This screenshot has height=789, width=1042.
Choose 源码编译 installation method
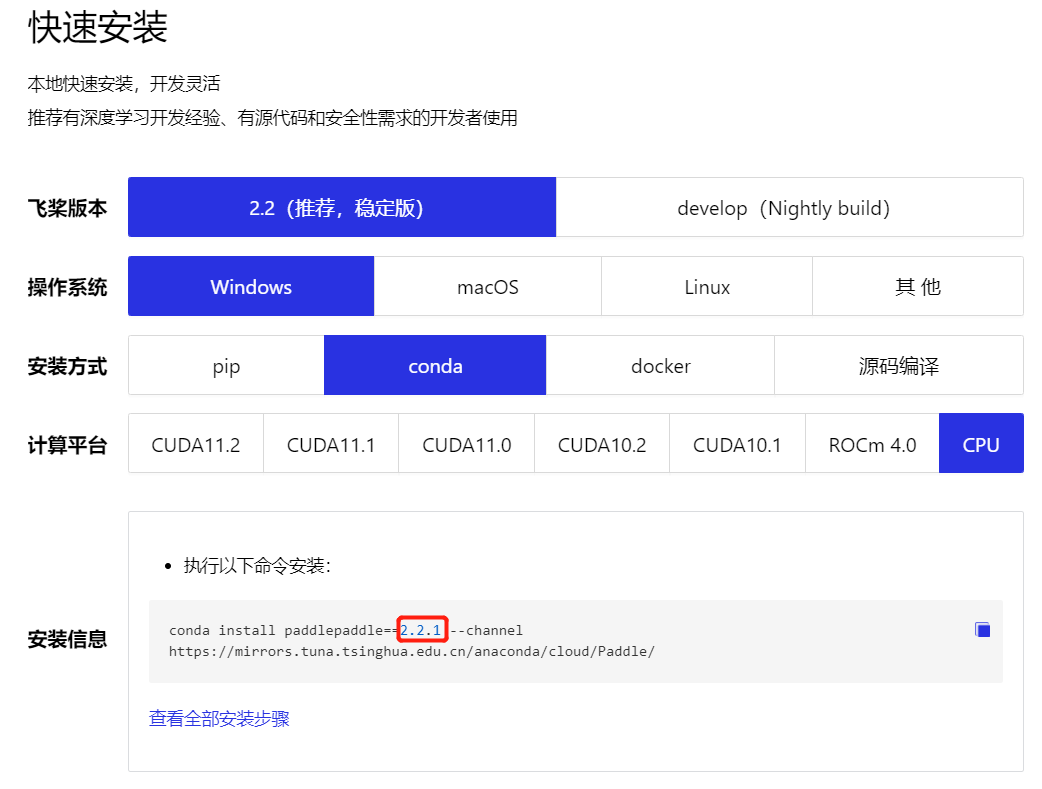[x=898, y=365]
